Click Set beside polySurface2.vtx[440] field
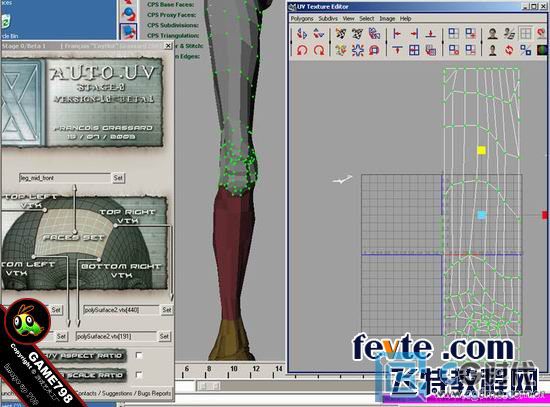Viewport: 550px width, 407px height. (x=167, y=310)
